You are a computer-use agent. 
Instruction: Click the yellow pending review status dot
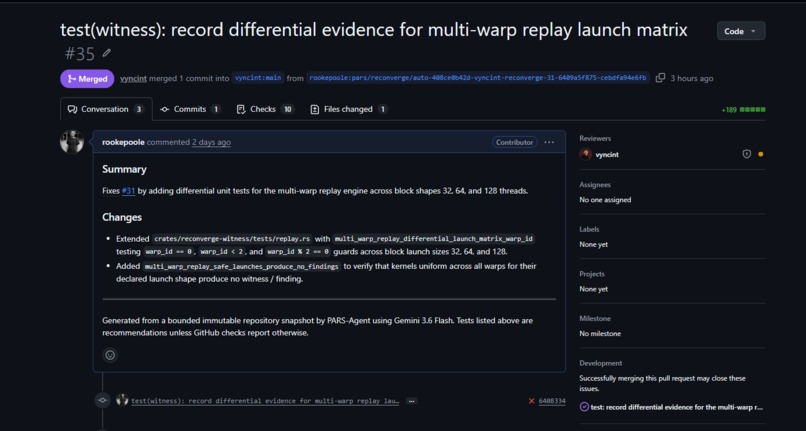pos(761,154)
